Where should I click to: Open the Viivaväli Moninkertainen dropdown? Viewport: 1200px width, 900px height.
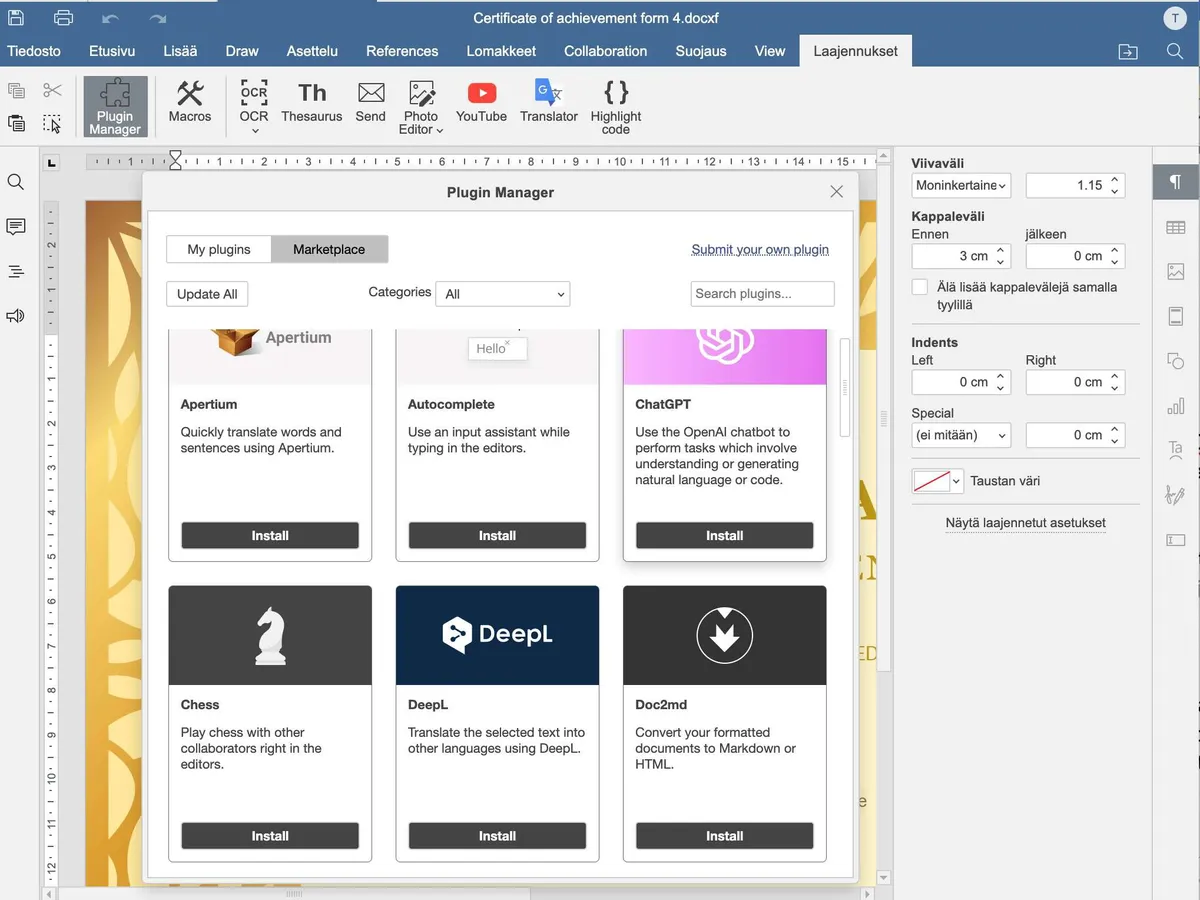click(x=962, y=185)
